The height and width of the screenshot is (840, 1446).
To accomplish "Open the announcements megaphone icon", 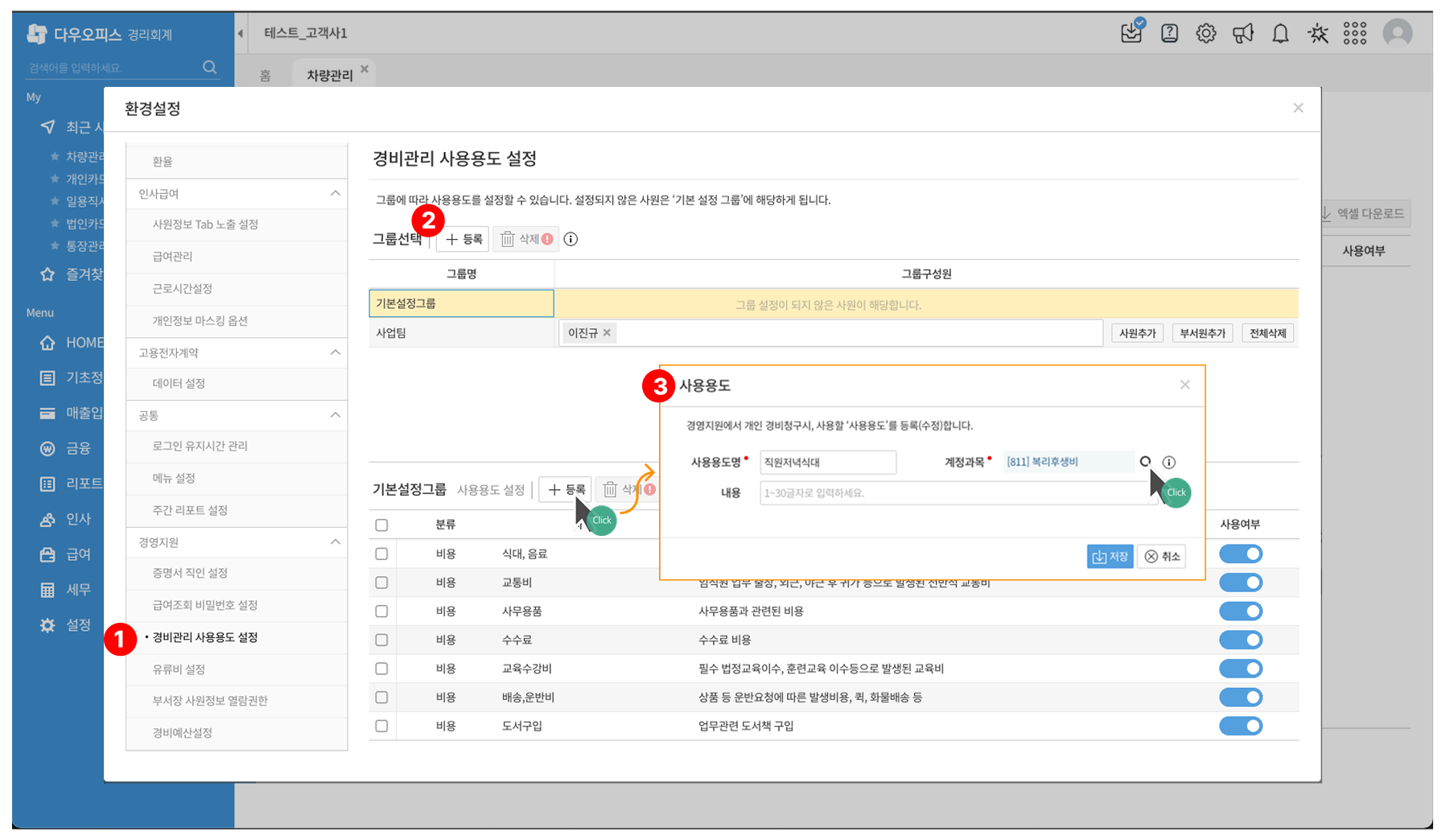I will pyautogui.click(x=1242, y=33).
